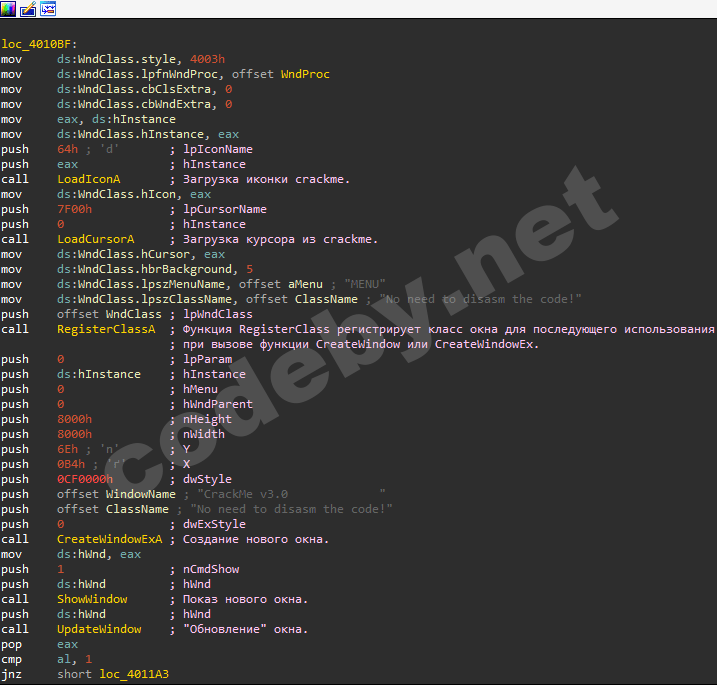Click ds:WndClass.cbClsExtra operand
The height and width of the screenshot is (685, 717).
(134, 89)
